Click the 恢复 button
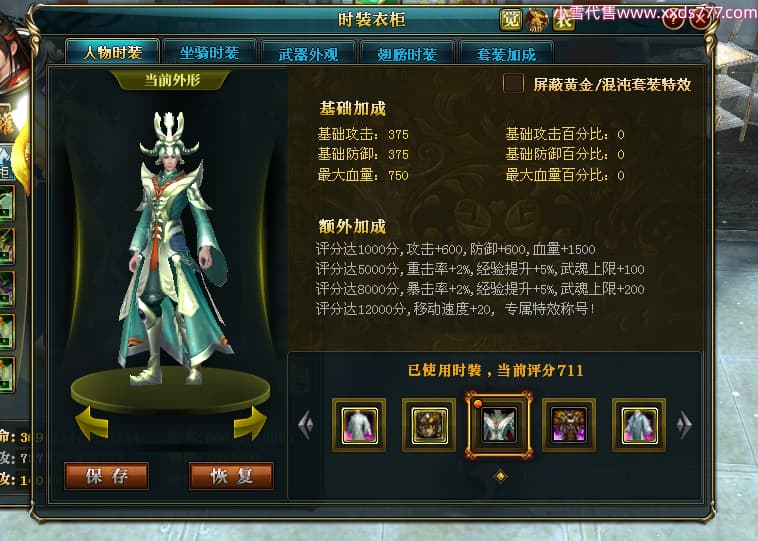Viewport: 758px width, 541px height. (231, 476)
